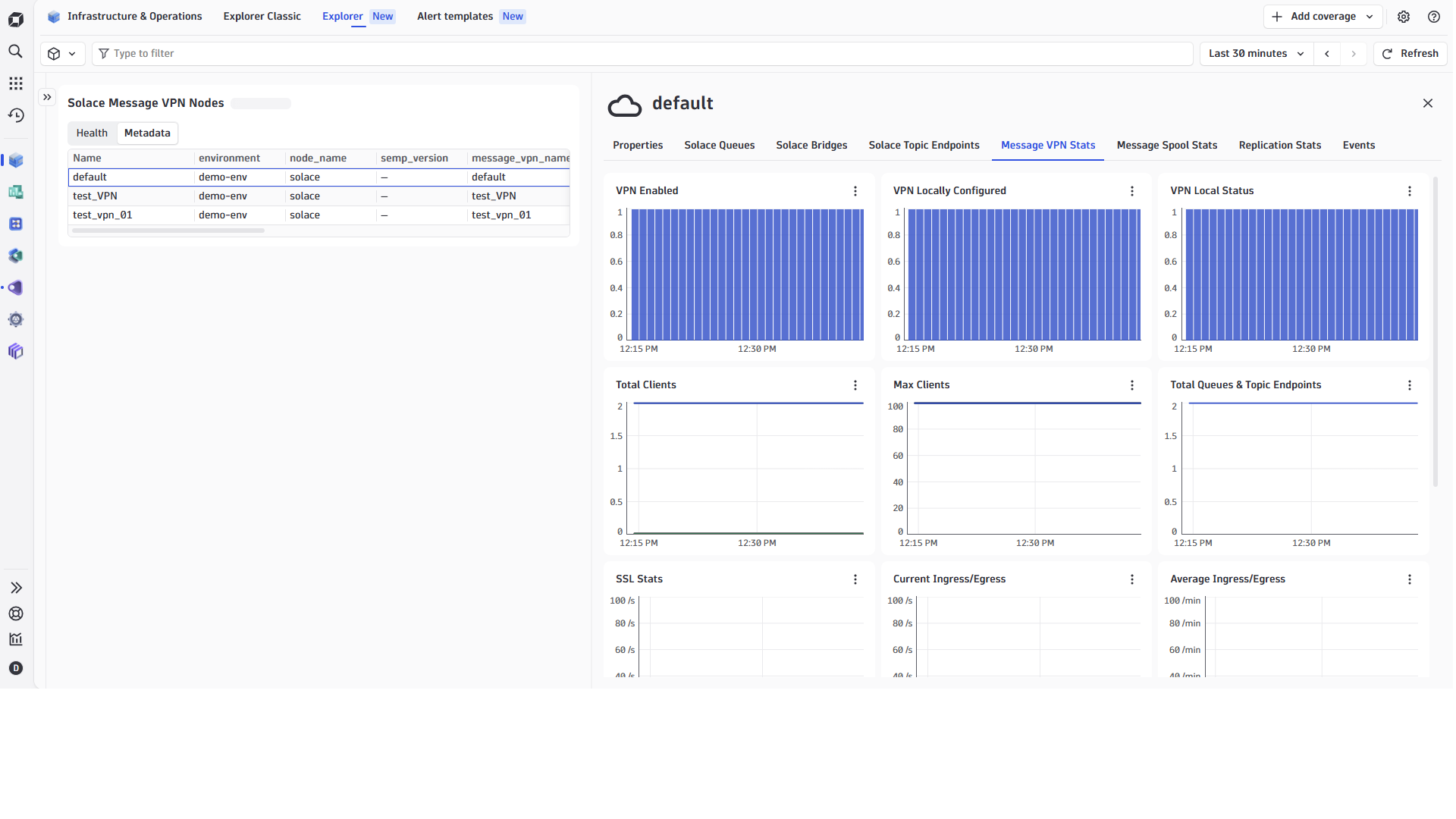The image size is (1456, 819).
Task: Click the table's horizontal scrollbar
Action: pos(168,231)
